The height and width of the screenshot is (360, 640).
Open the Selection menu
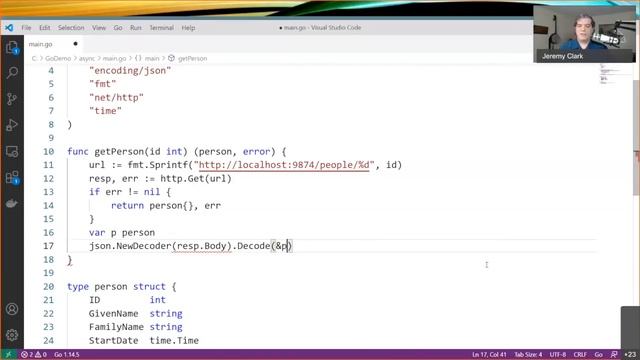[71, 28]
